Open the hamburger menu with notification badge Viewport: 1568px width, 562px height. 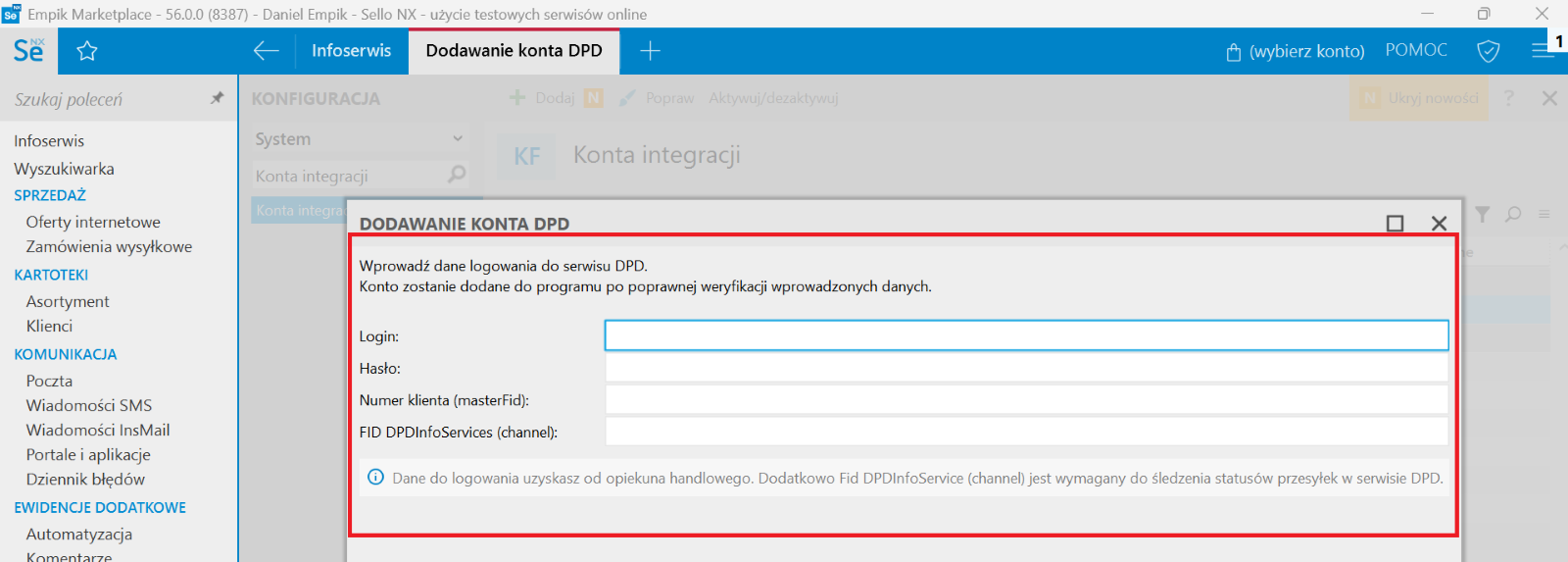tap(1543, 50)
